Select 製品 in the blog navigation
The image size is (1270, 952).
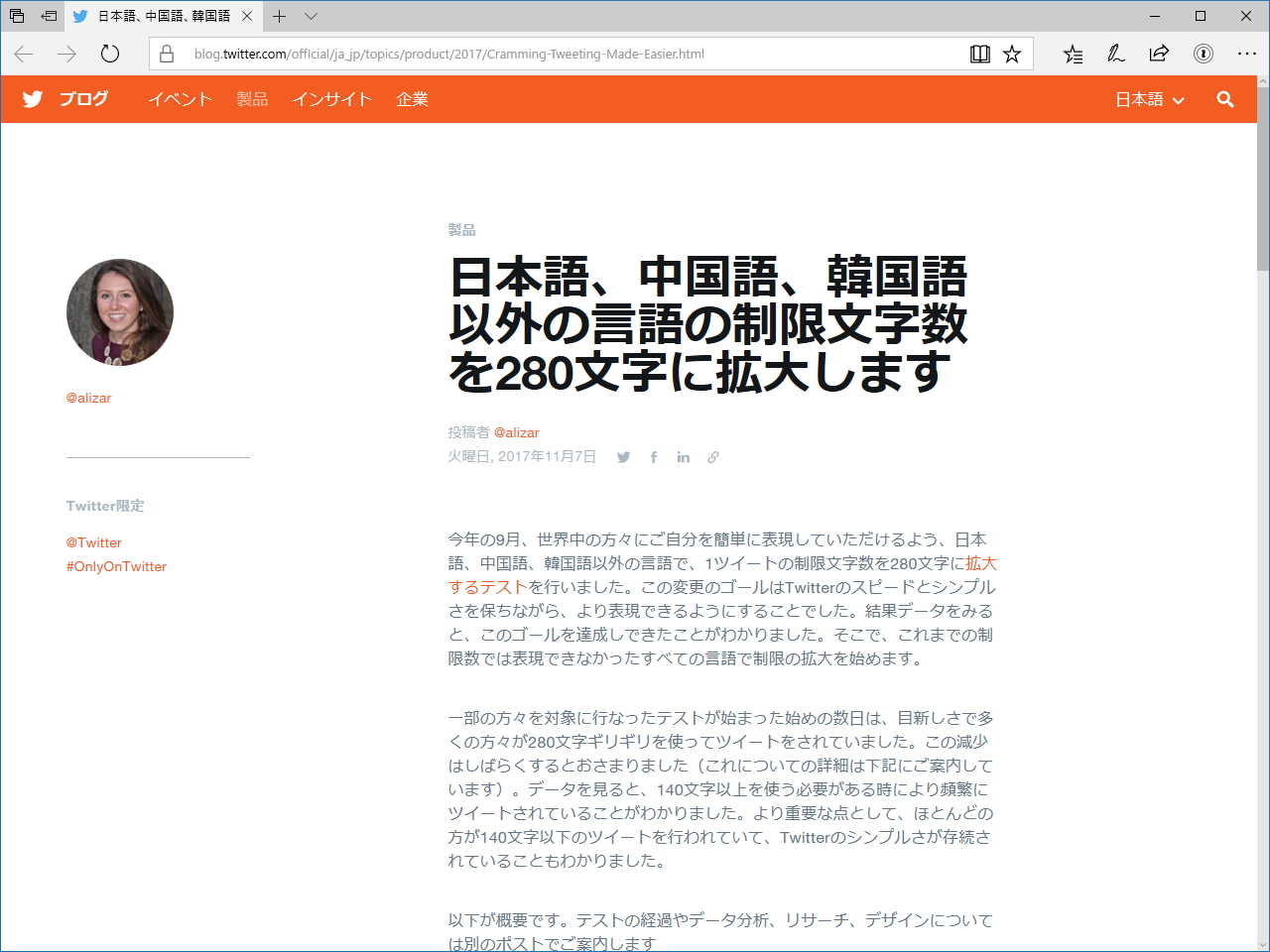click(x=252, y=99)
